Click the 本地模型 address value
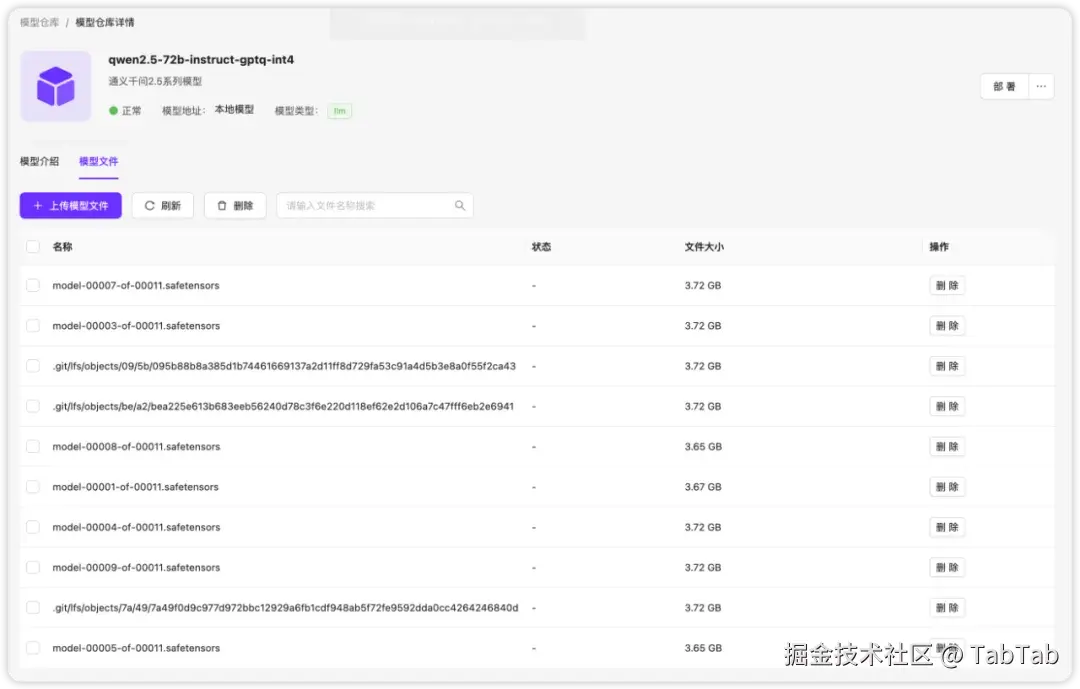 [x=234, y=110]
